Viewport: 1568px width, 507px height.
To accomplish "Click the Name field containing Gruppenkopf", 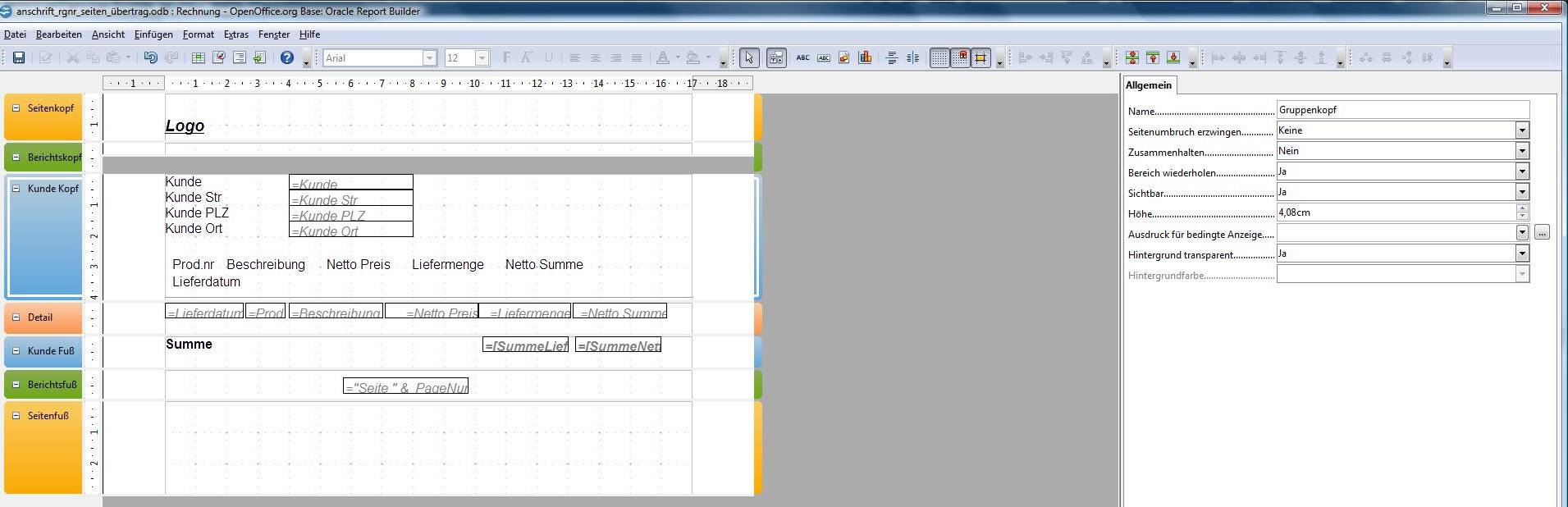I will click(1402, 110).
